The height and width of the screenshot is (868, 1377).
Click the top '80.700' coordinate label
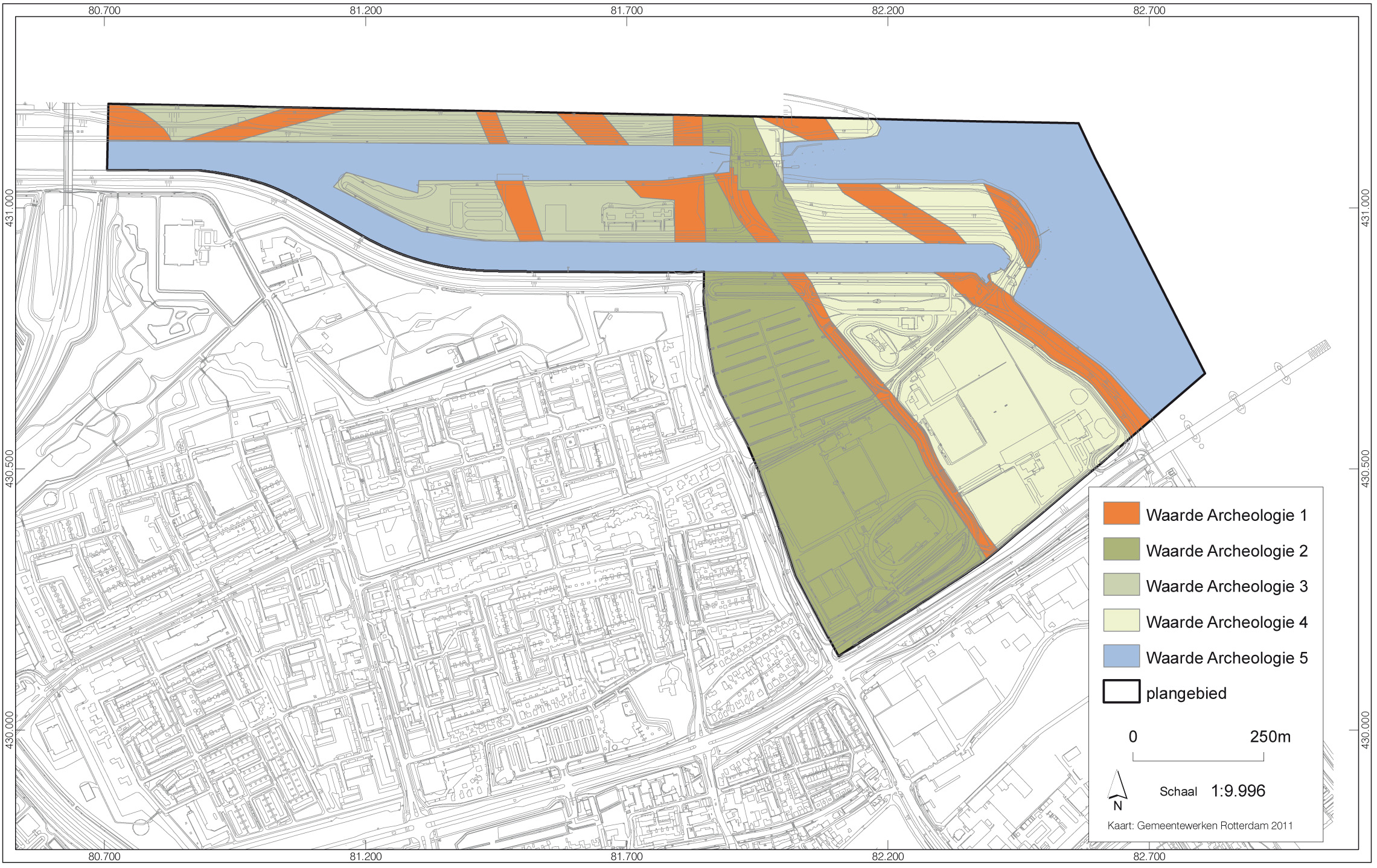(x=104, y=10)
